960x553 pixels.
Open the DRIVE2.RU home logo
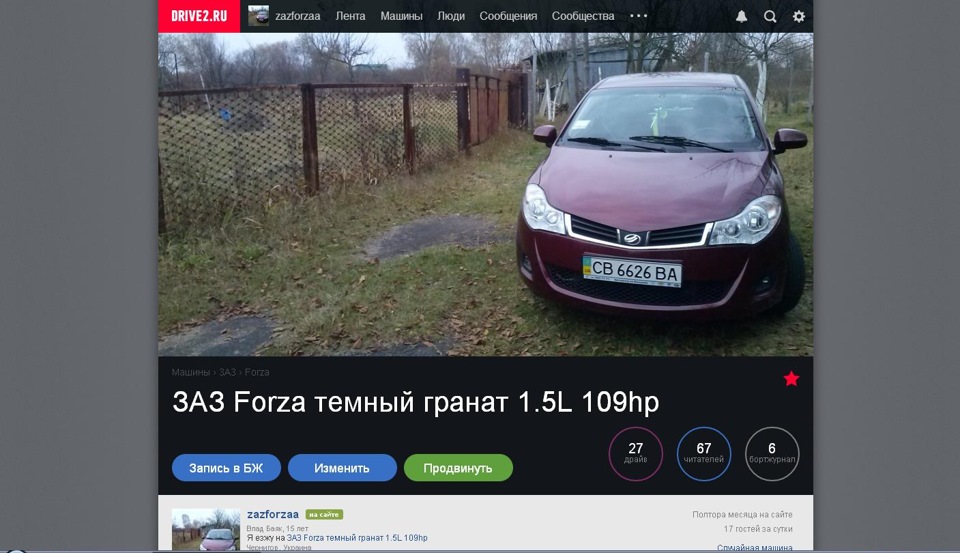click(x=199, y=16)
